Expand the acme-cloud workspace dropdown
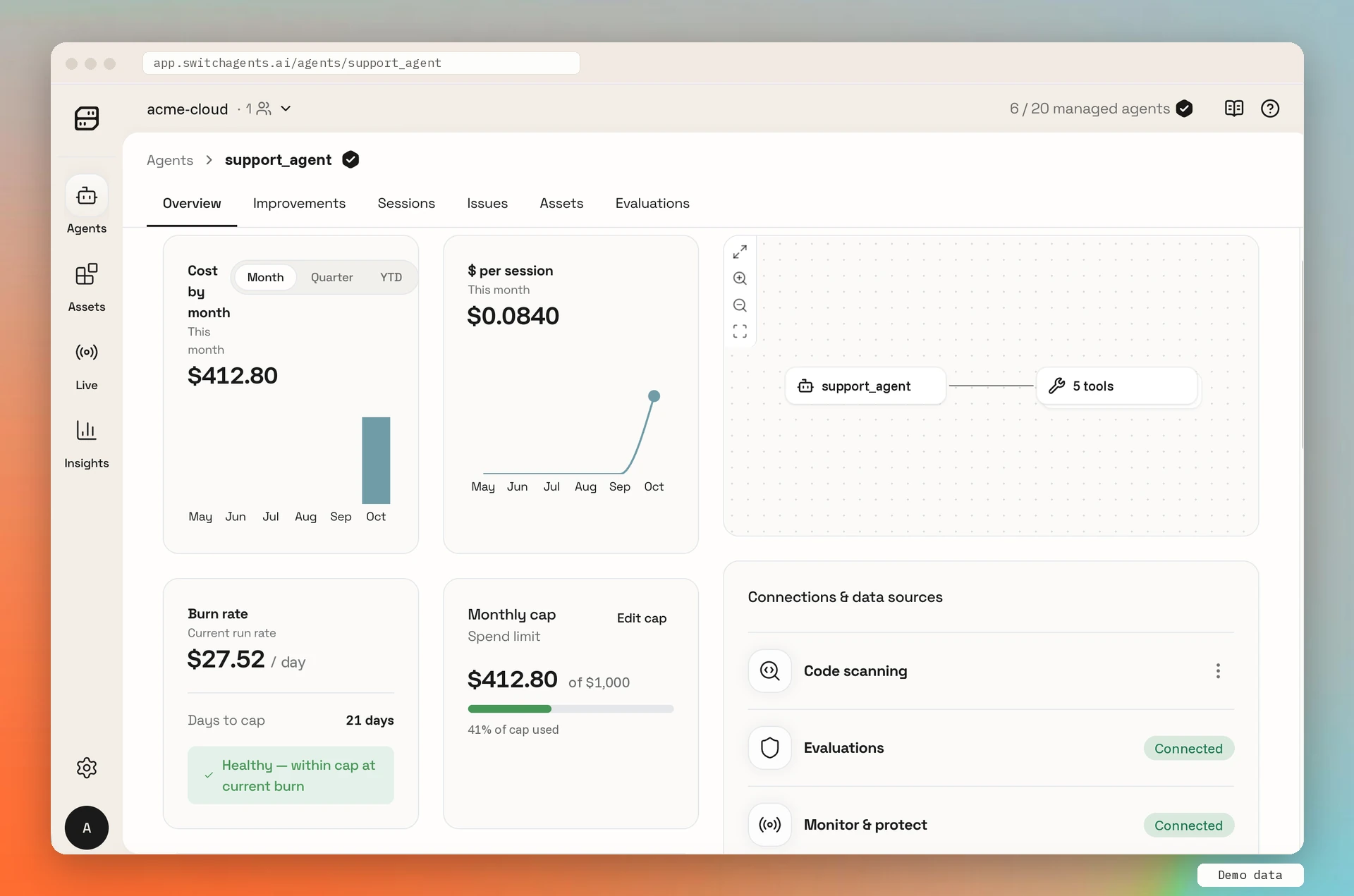 click(286, 109)
